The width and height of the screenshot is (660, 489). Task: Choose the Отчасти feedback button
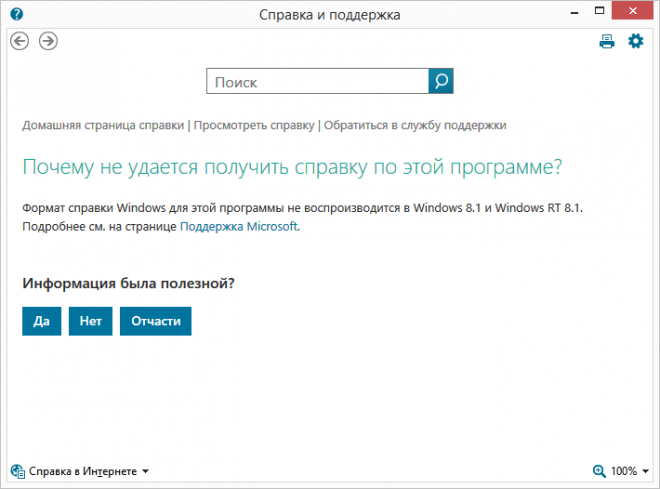[156, 321]
